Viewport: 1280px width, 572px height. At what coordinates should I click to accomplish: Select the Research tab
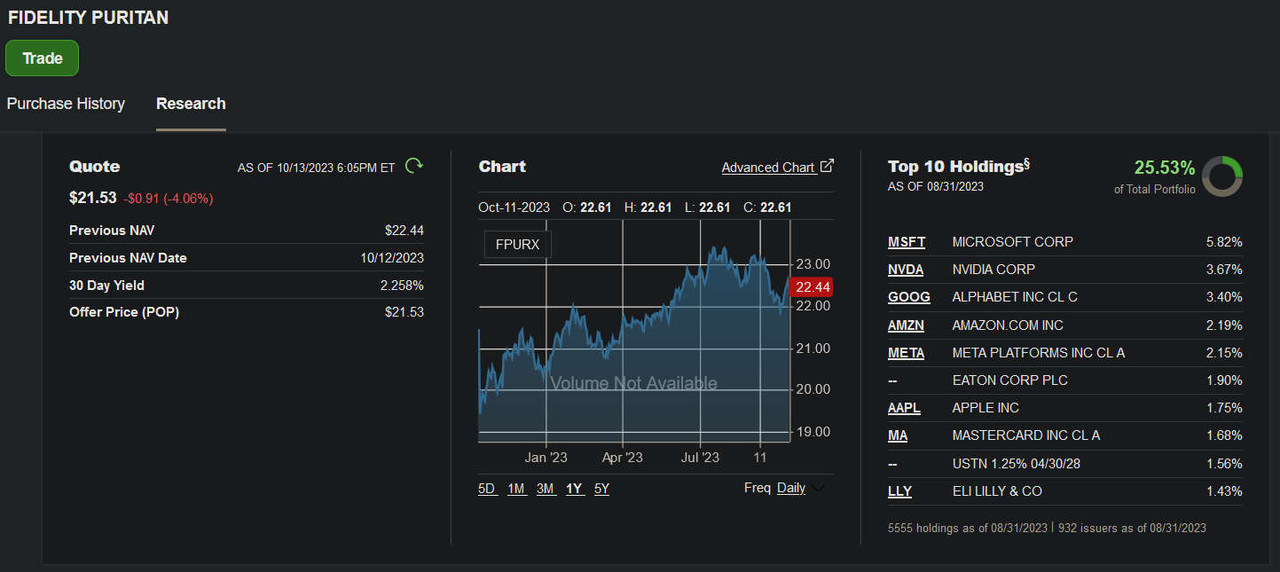click(x=191, y=104)
